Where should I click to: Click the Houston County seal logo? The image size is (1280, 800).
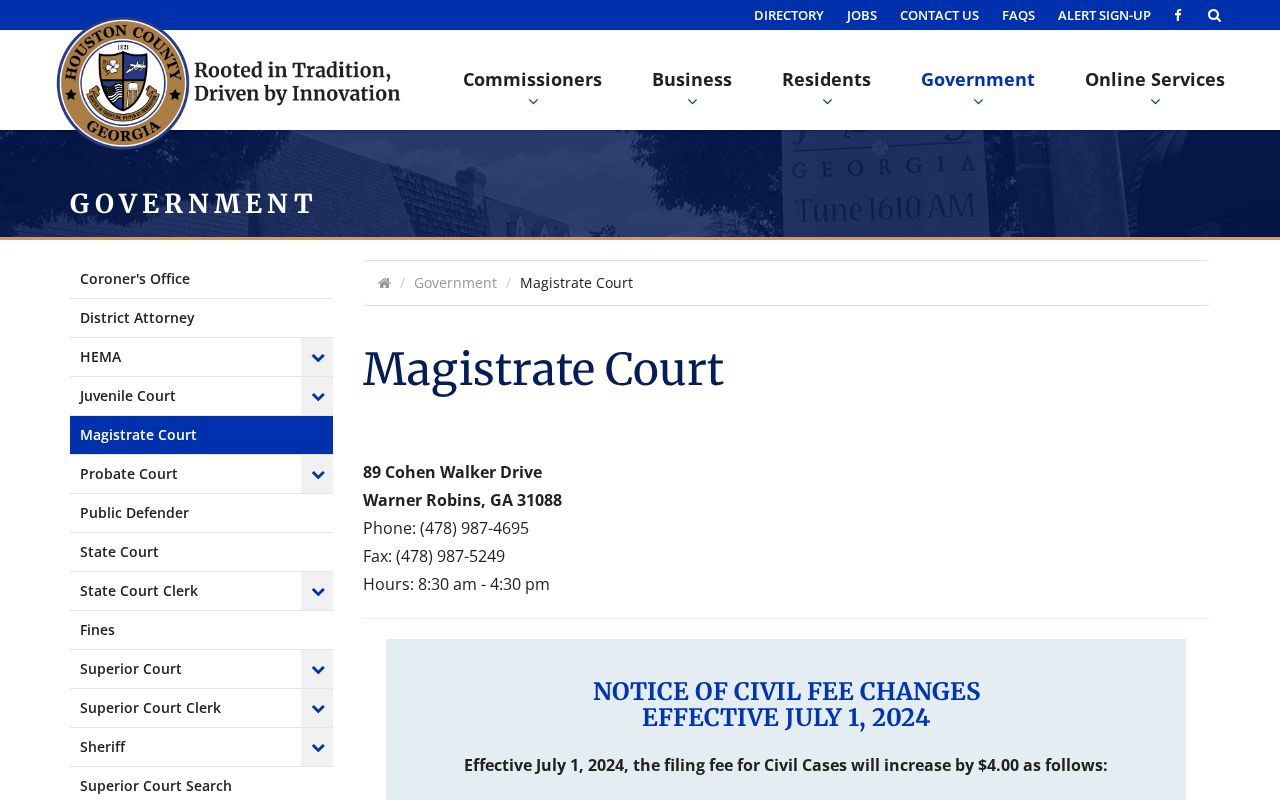coord(123,83)
